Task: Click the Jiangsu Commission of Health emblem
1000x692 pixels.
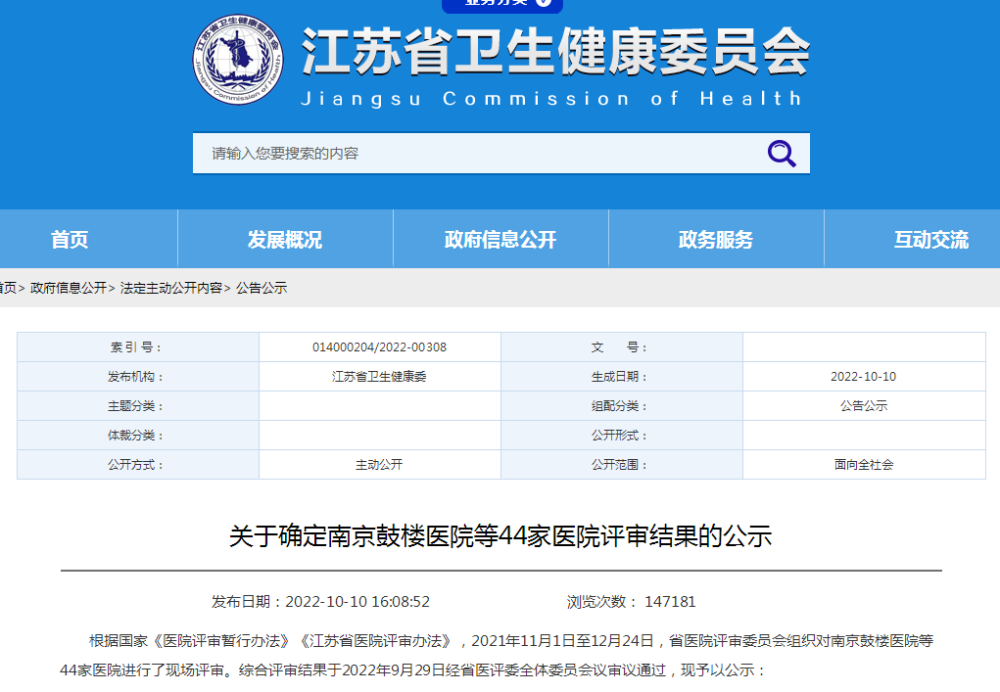Action: pyautogui.click(x=238, y=60)
